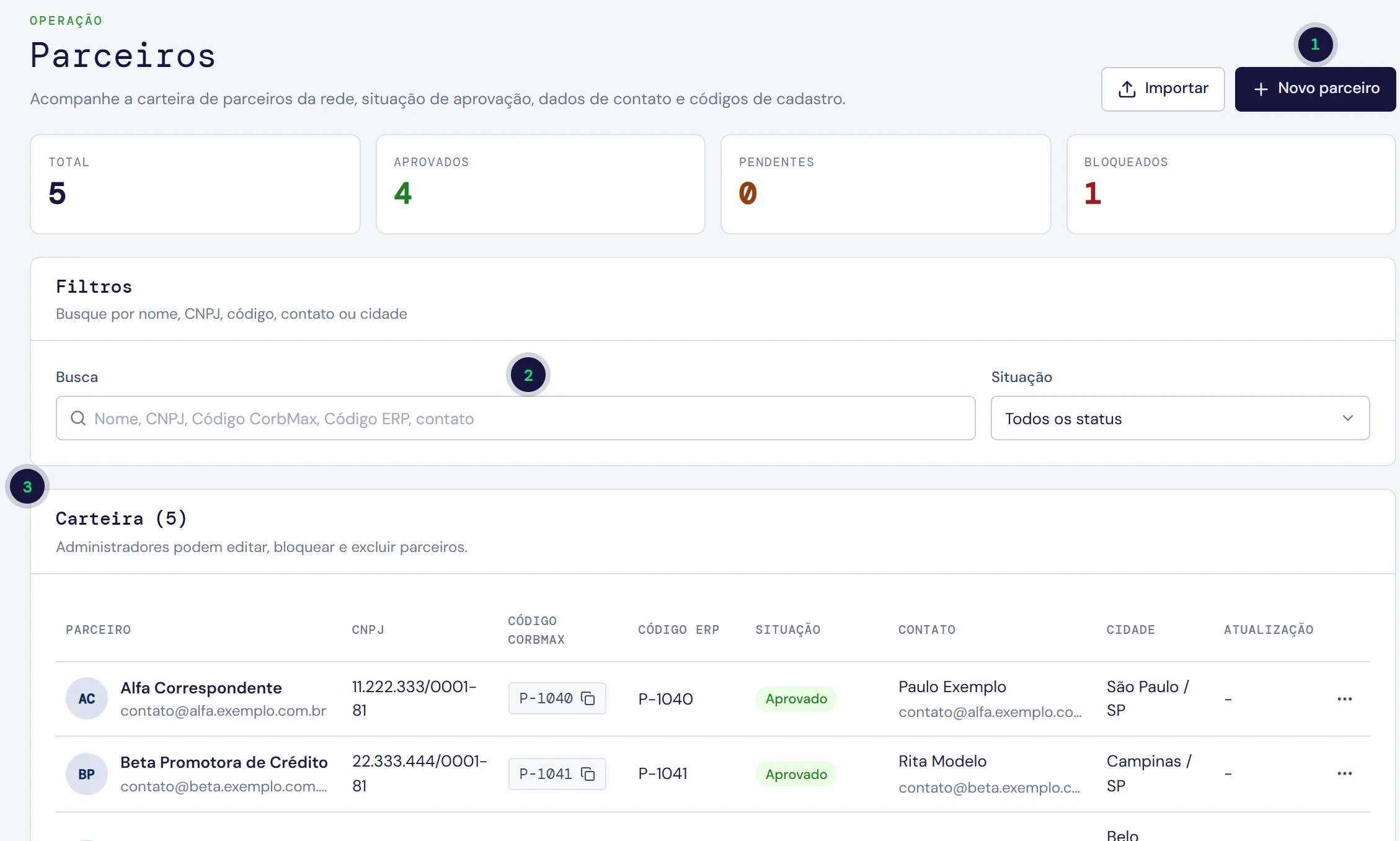Screen dimensions: 1400x841
Task: Click the magnifier icon in Busca field
Action: [78, 418]
